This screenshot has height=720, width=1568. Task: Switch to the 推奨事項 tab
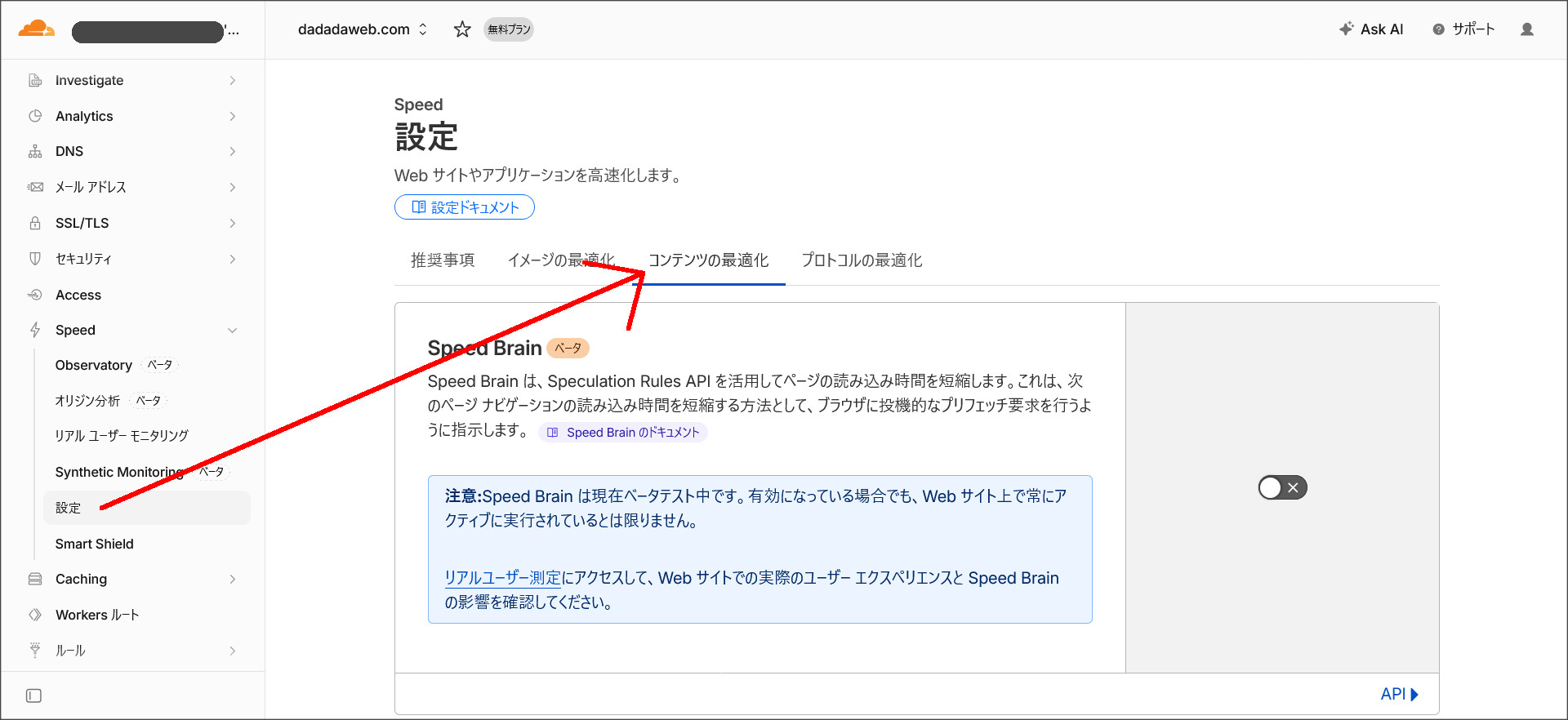443,260
